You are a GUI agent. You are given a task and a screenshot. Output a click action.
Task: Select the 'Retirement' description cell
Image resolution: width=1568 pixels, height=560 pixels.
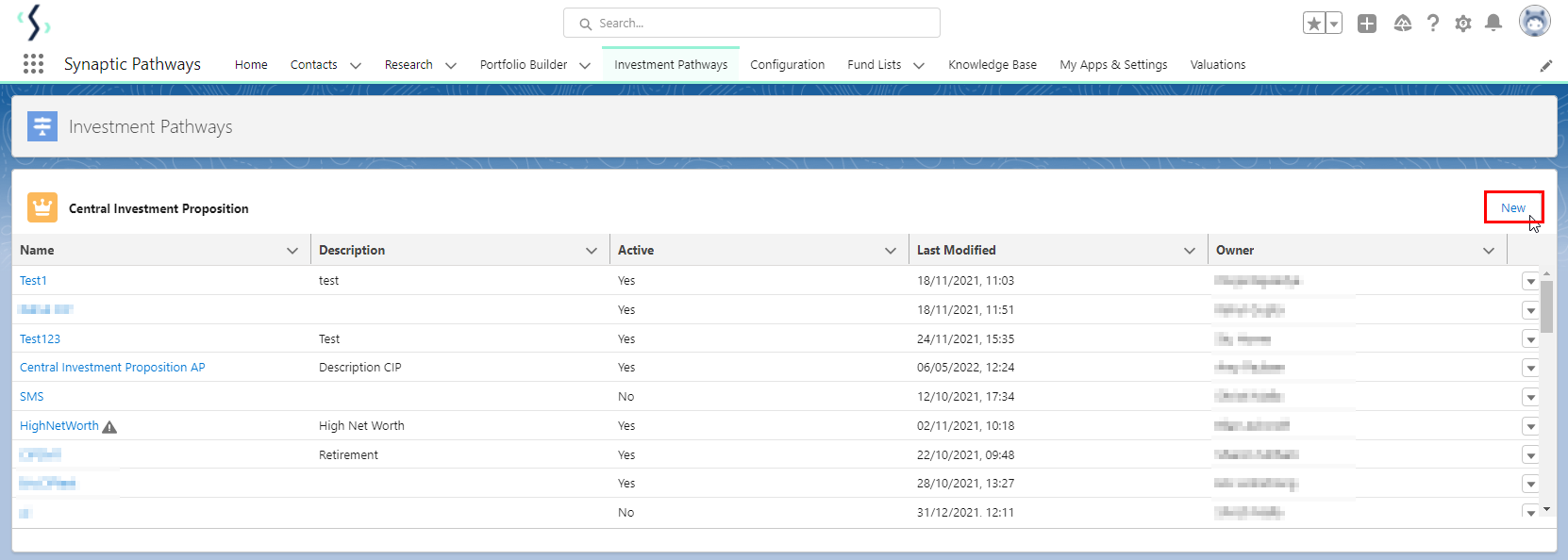348,455
